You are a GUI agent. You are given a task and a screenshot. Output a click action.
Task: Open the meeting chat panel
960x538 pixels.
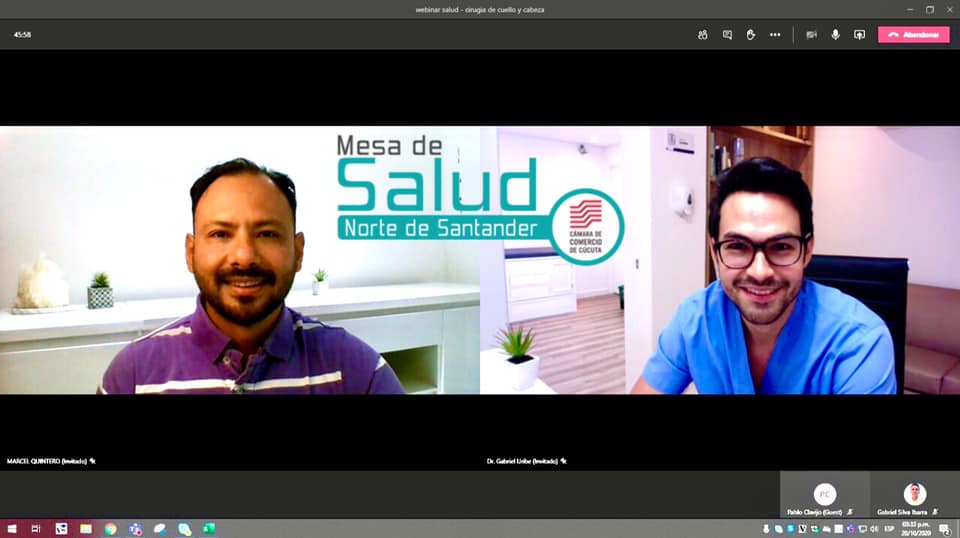click(x=727, y=35)
